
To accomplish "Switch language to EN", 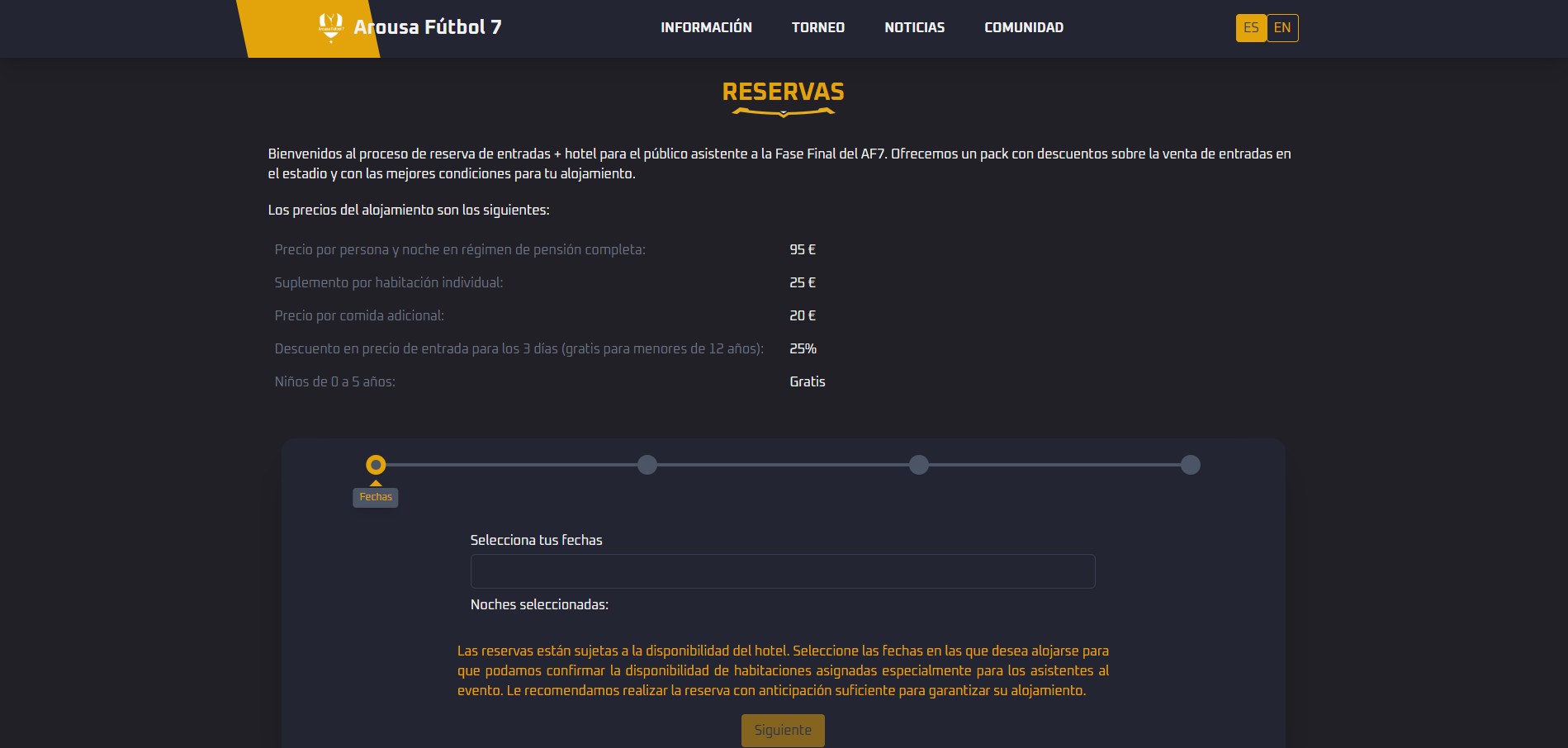I will click(1282, 28).
